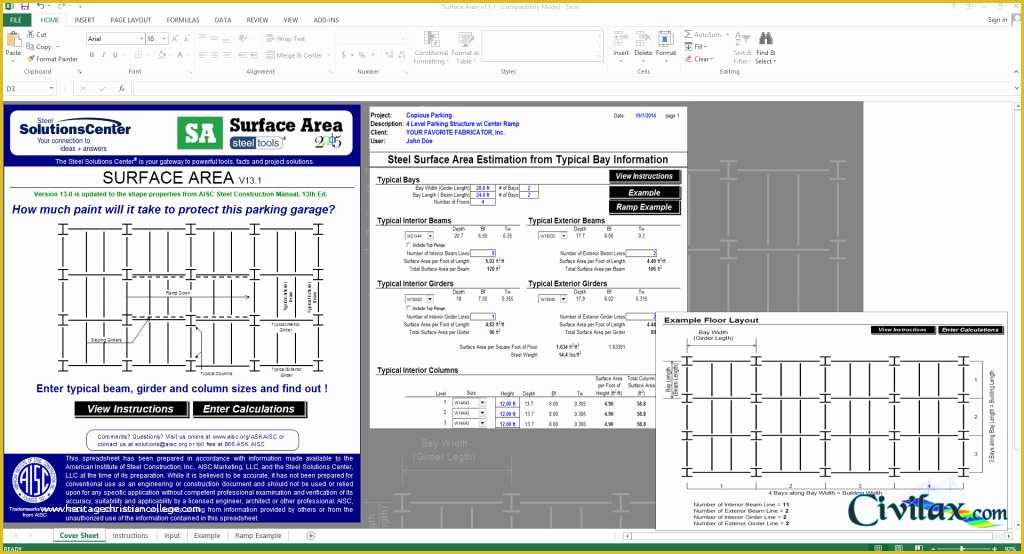The width and height of the screenshot is (1024, 554).
Task: Expand the Name Box dropdown arrow
Action: tap(51, 88)
